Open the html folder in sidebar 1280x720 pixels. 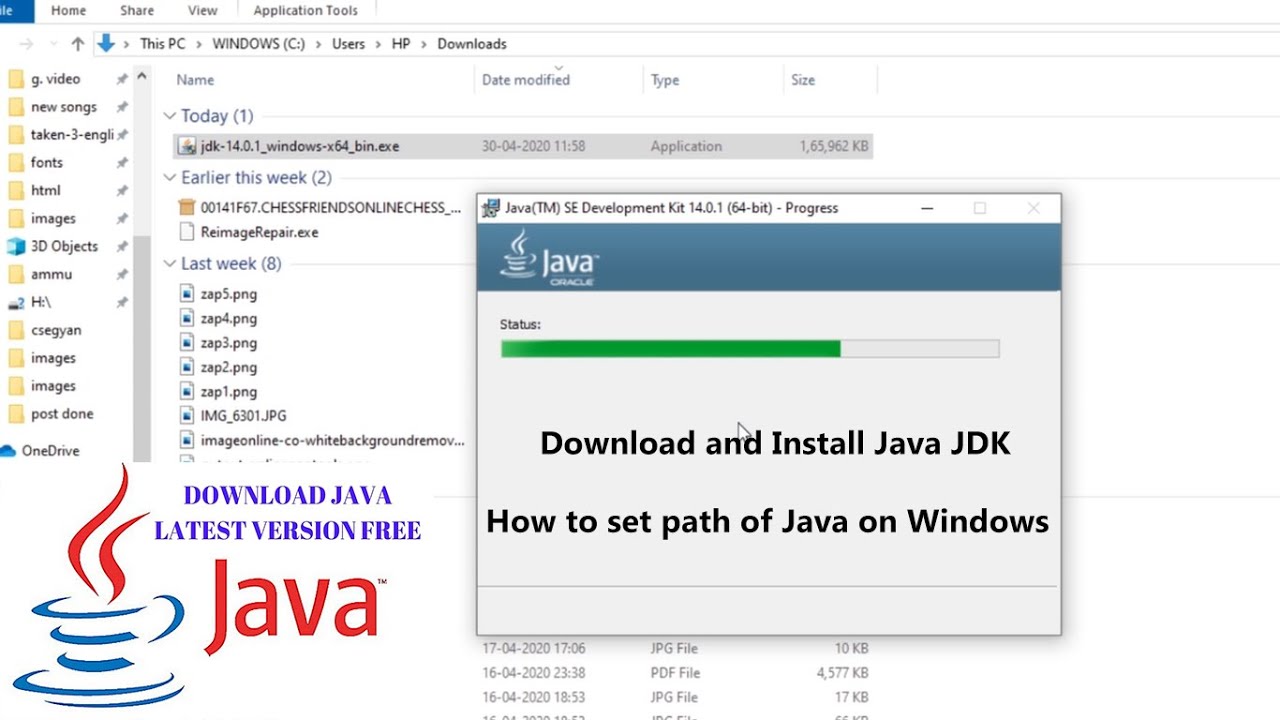point(45,190)
